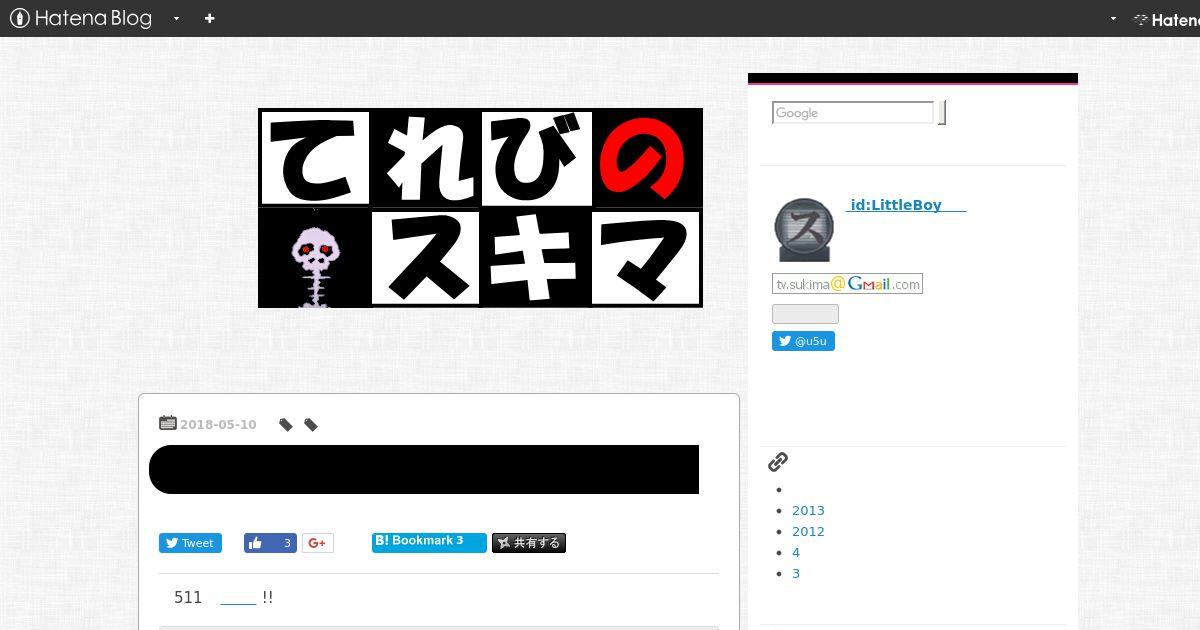The image size is (1200, 630).
Task: Open the 2013 sidebar link
Action: (808, 510)
